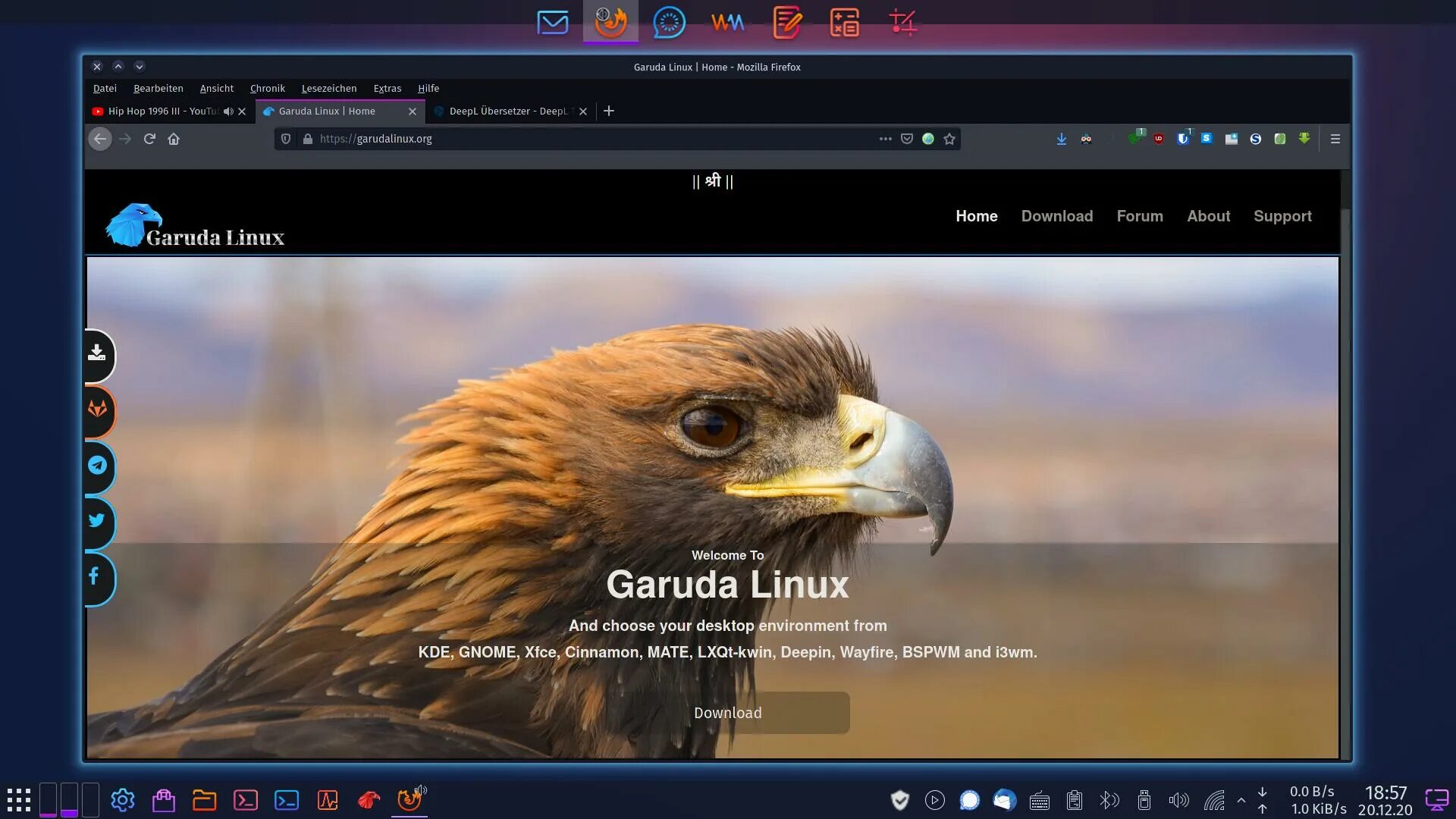The image size is (1456, 819).
Task: Switch to DeepL Übersetzer tab
Action: 508,111
